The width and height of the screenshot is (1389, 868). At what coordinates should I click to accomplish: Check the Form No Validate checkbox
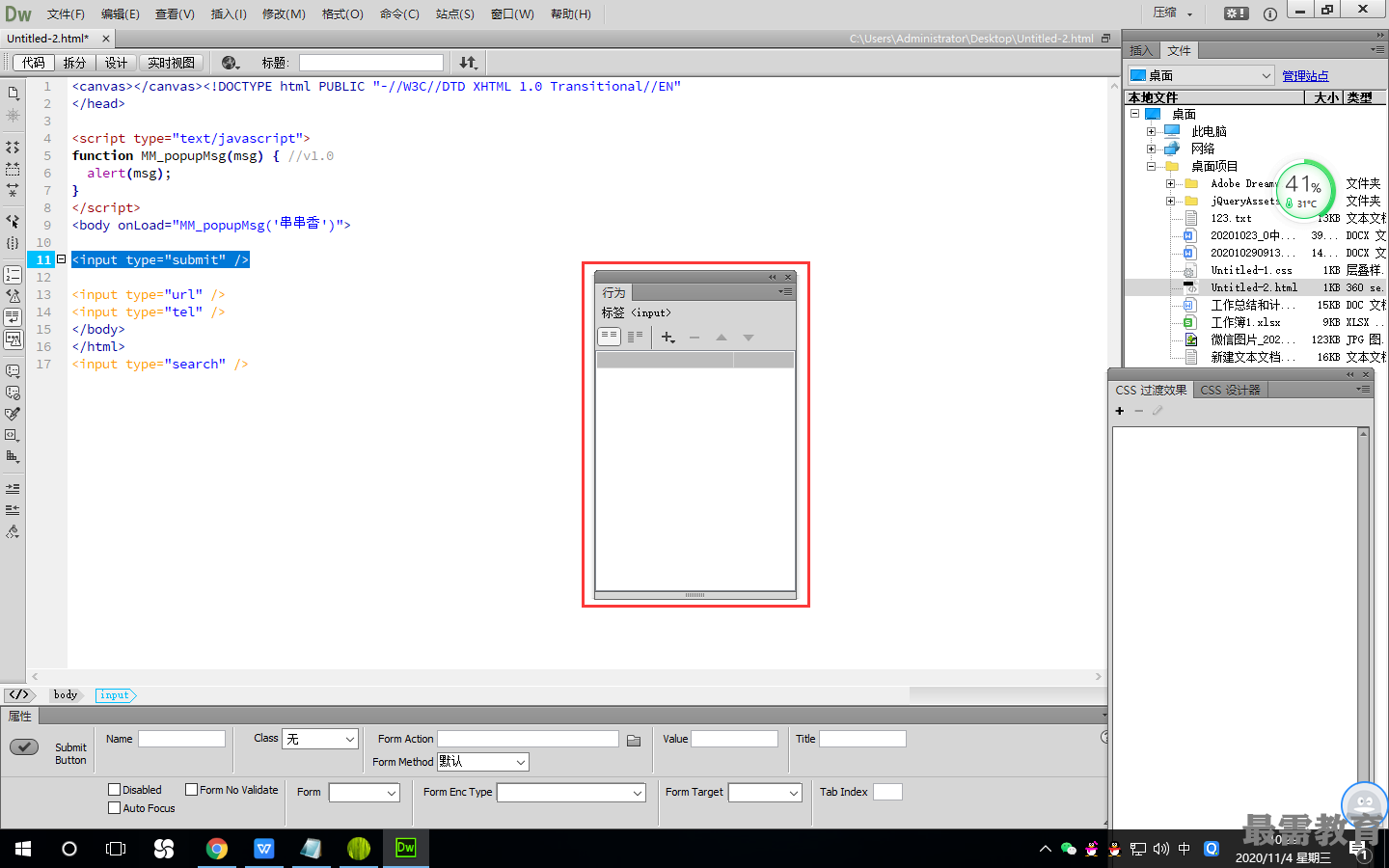click(x=191, y=790)
